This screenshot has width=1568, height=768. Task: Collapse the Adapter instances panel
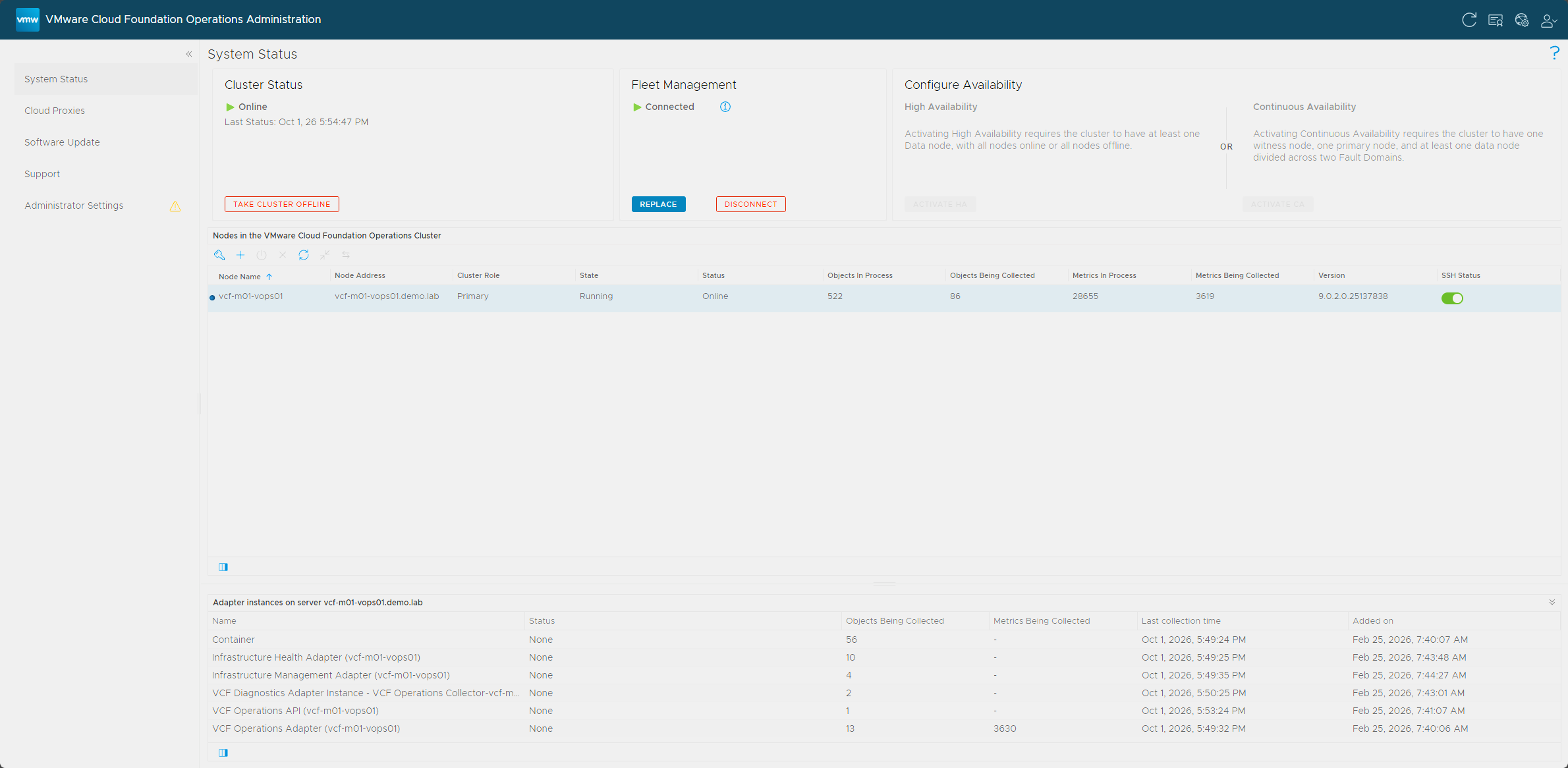tap(1552, 602)
